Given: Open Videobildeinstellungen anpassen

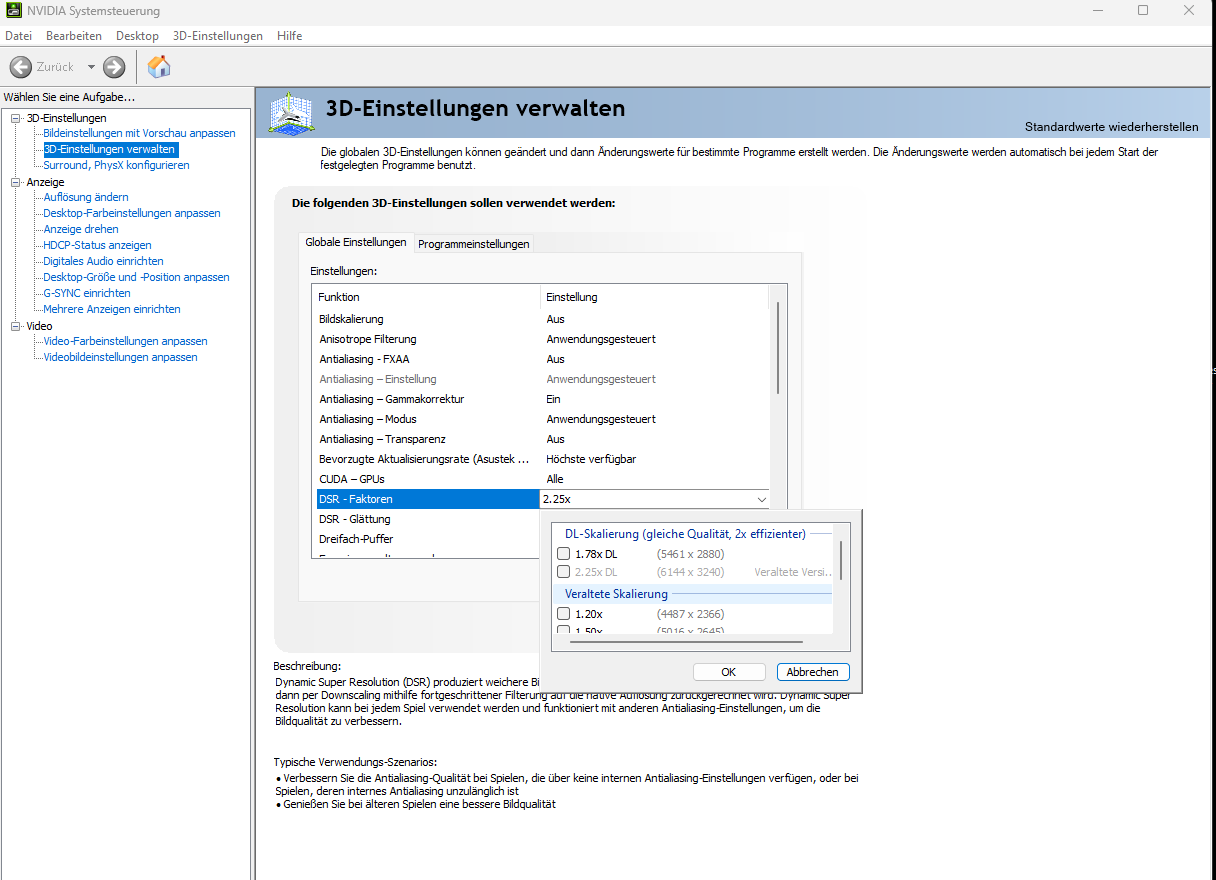Looking at the screenshot, I should pos(121,357).
